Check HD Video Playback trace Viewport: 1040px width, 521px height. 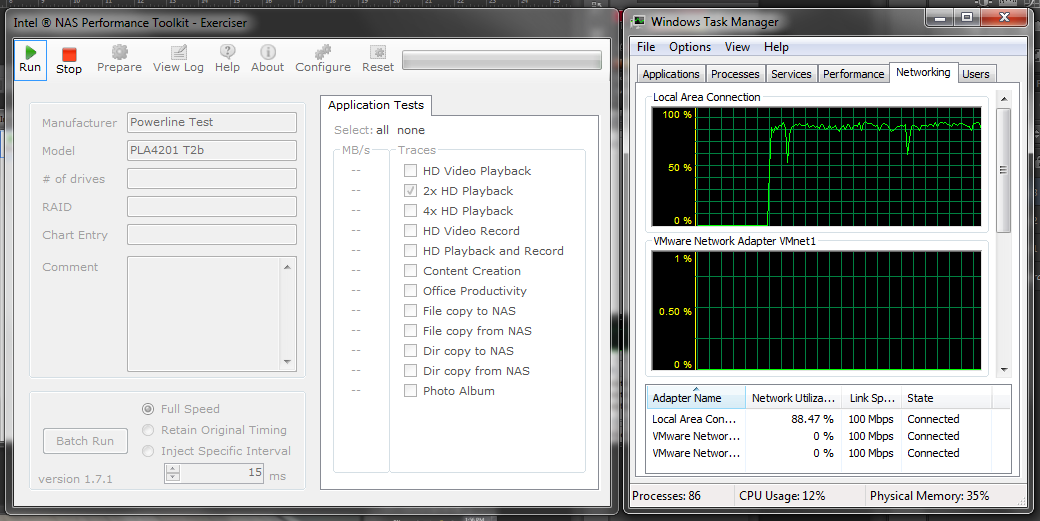pos(411,170)
